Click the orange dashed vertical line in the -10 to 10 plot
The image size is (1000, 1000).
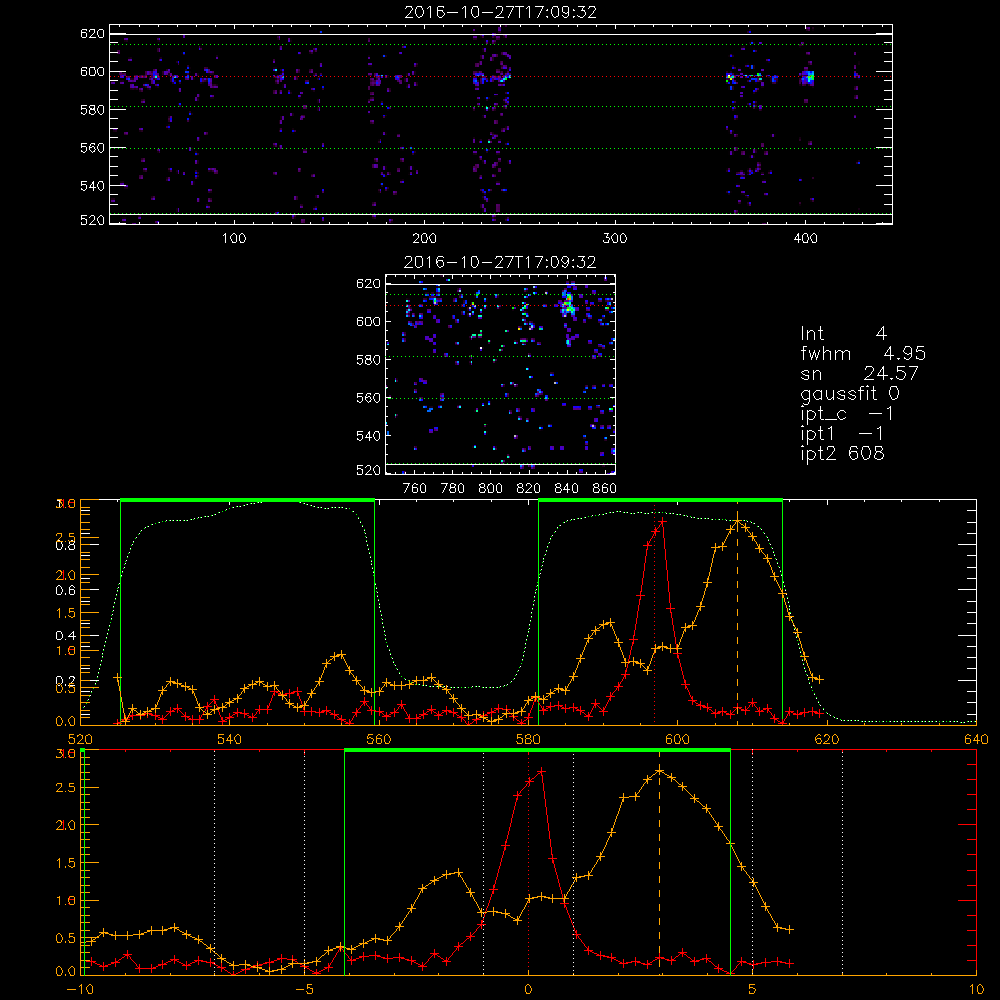[x=659, y=862]
